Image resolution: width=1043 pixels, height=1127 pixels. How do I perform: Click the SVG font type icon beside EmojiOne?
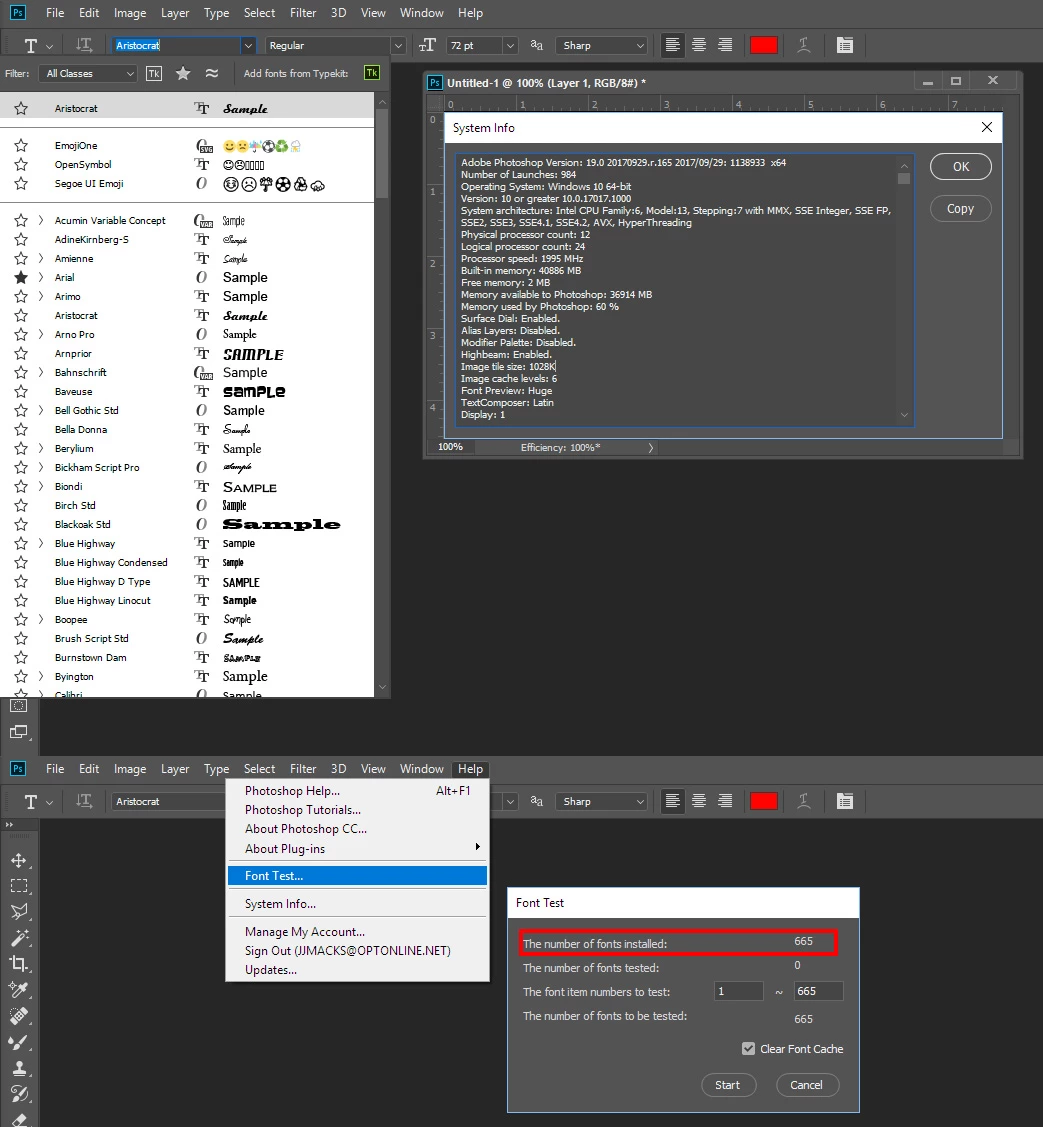point(204,146)
